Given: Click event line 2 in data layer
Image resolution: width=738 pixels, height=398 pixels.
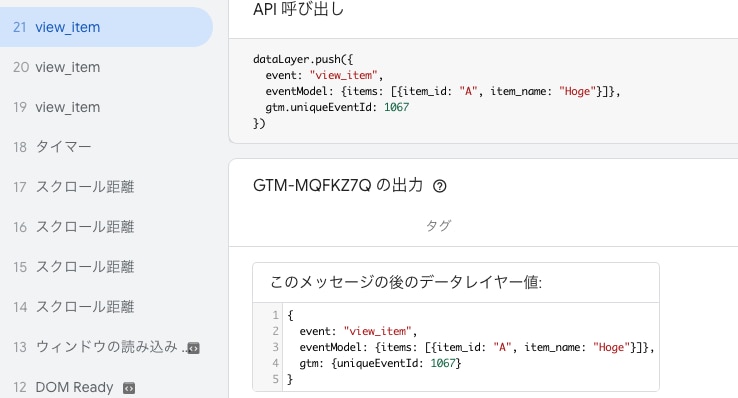Looking at the screenshot, I should point(358,331).
